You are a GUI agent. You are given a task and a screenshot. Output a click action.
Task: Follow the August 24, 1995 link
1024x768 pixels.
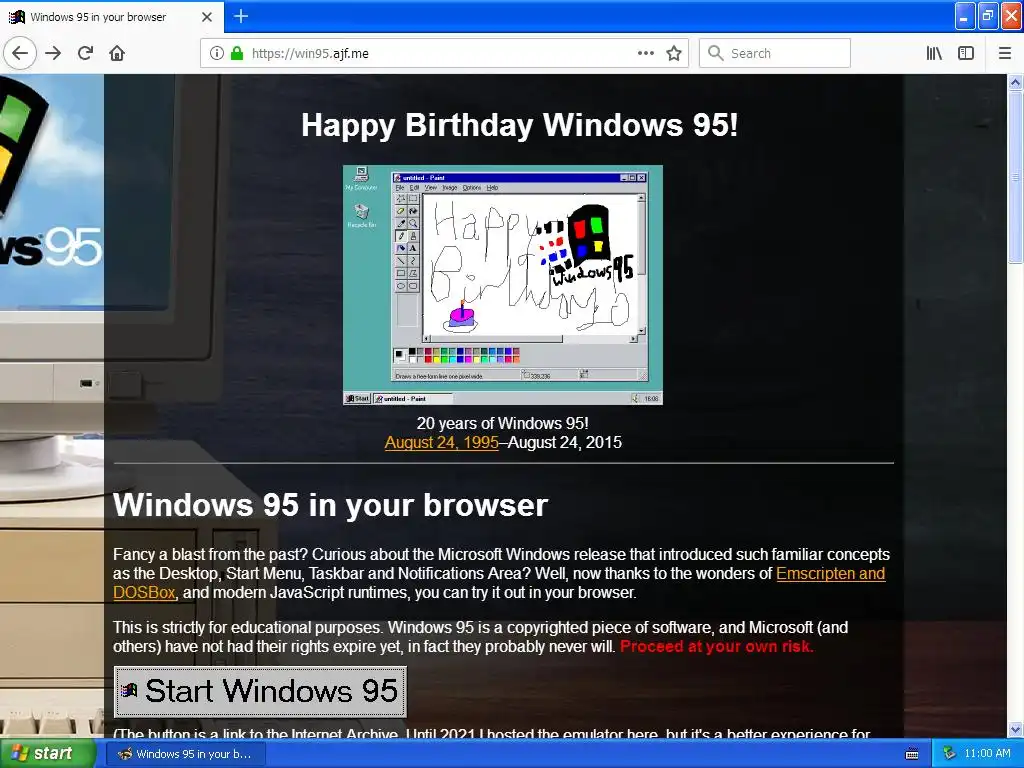441,442
